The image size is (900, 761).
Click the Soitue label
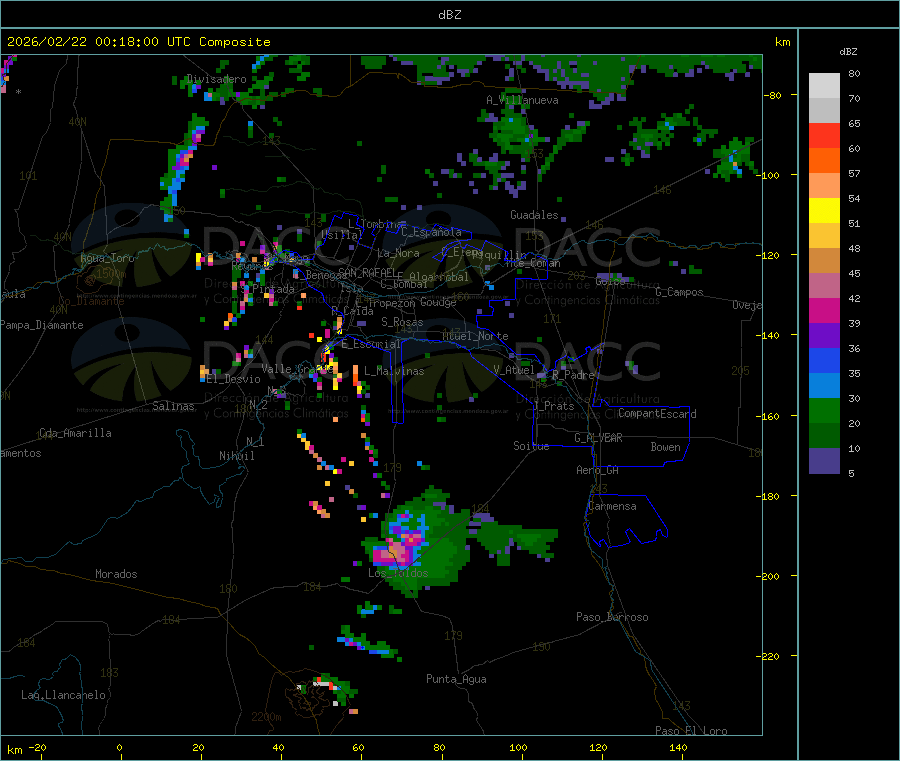tap(531, 446)
